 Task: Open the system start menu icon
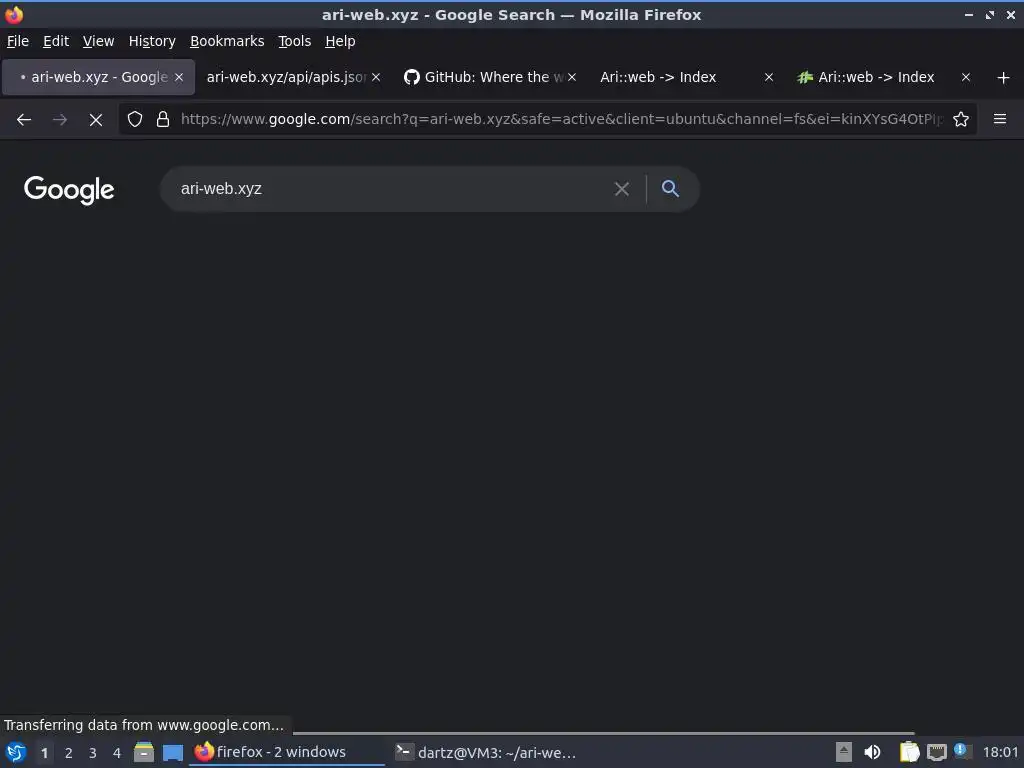pyautogui.click(x=16, y=753)
